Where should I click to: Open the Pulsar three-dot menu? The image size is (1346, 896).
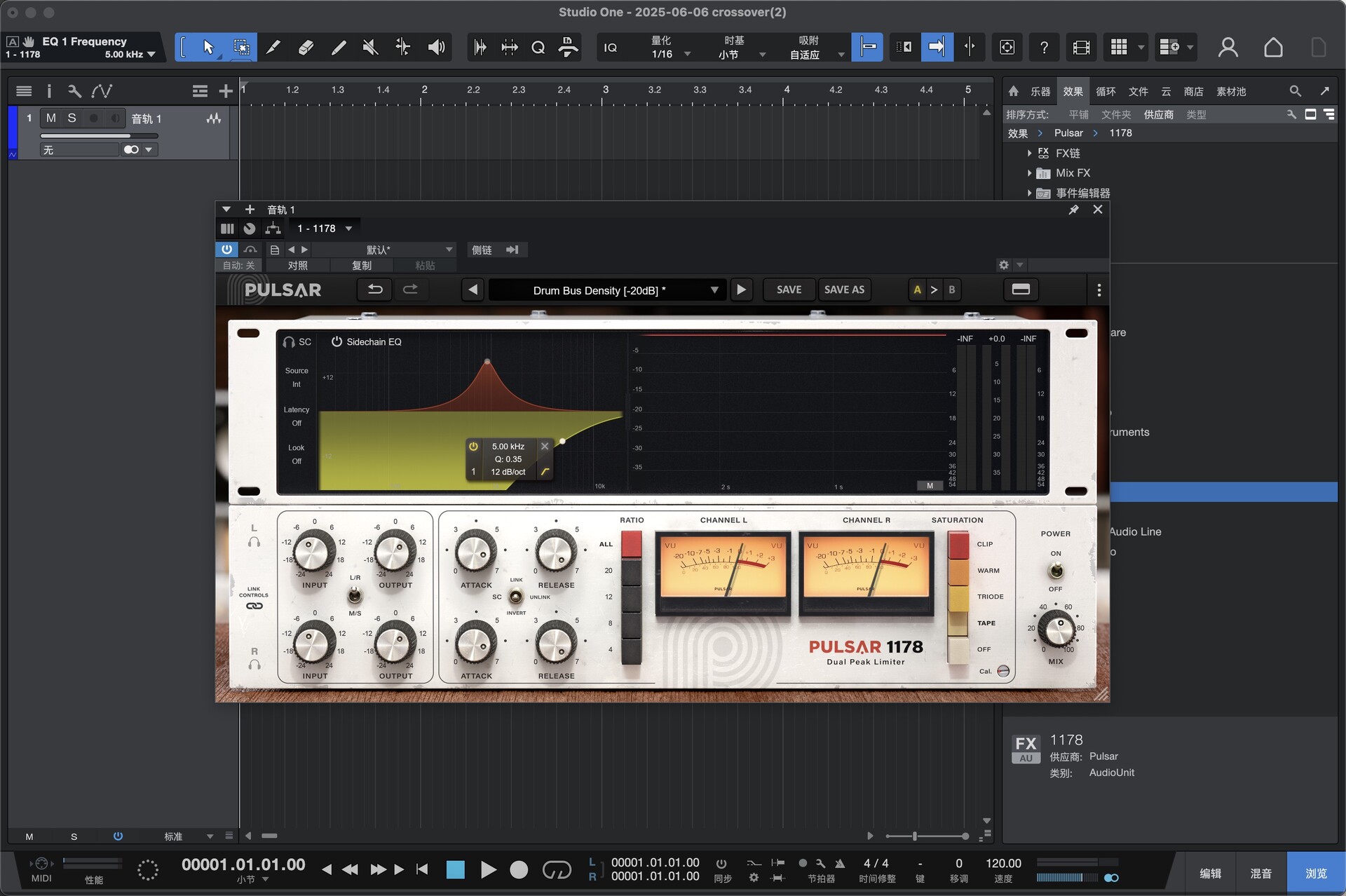[1099, 290]
